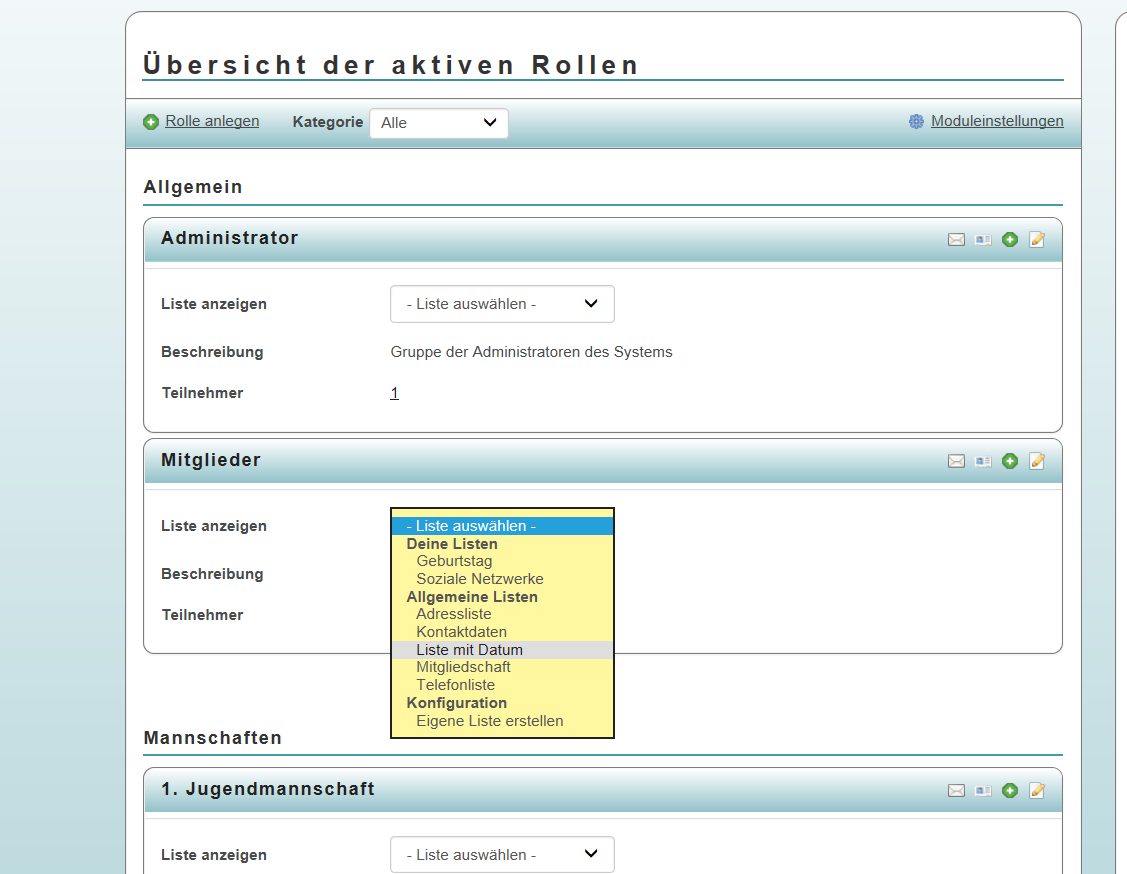Screen dimensions: 1127x874
Task: Open the Kategorie dropdown showing Alle
Action: click(x=438, y=123)
